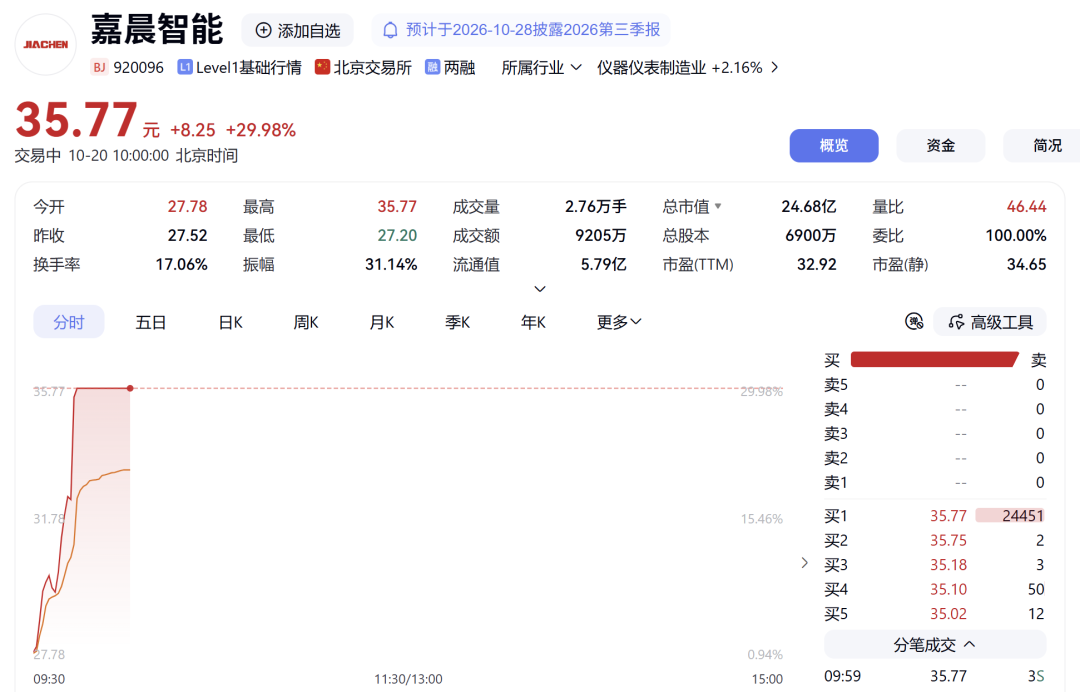Image resolution: width=1080 pixels, height=692 pixels.
Task: Click the 买5 price 35.02
Action: (x=948, y=614)
